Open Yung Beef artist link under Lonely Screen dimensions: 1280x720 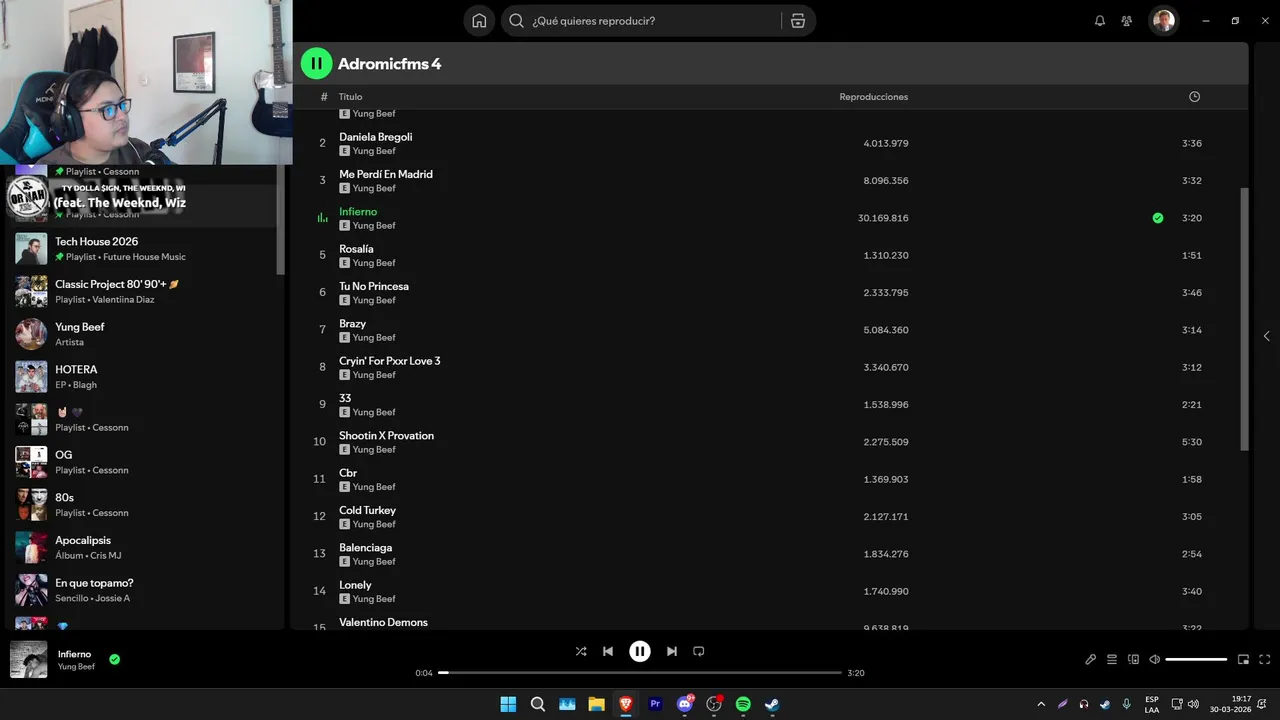(x=374, y=599)
